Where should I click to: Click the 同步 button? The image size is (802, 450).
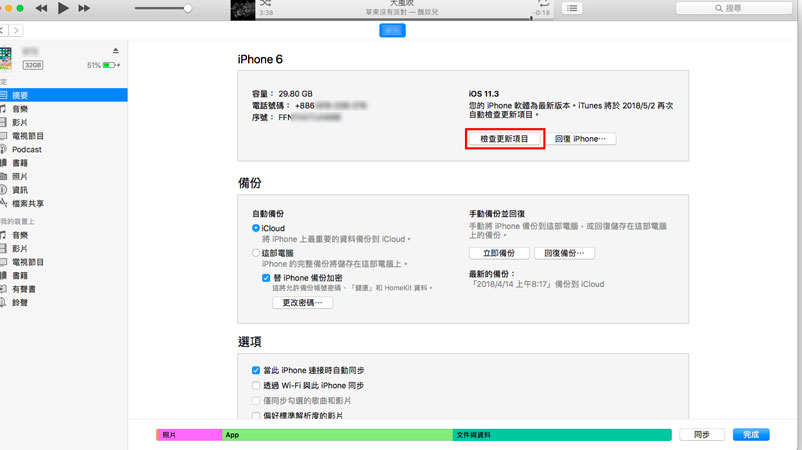click(x=702, y=435)
